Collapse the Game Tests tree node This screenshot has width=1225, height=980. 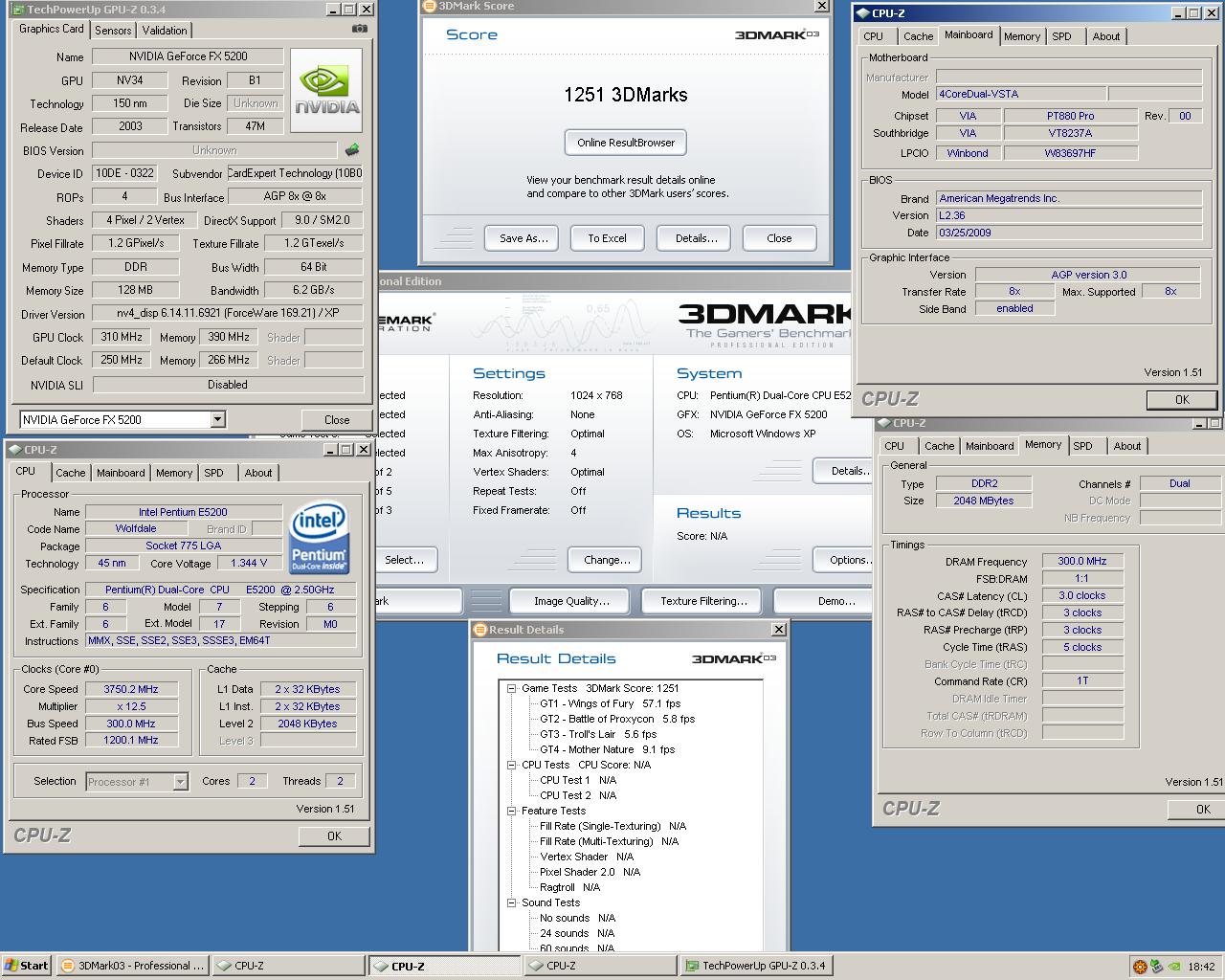pos(512,688)
